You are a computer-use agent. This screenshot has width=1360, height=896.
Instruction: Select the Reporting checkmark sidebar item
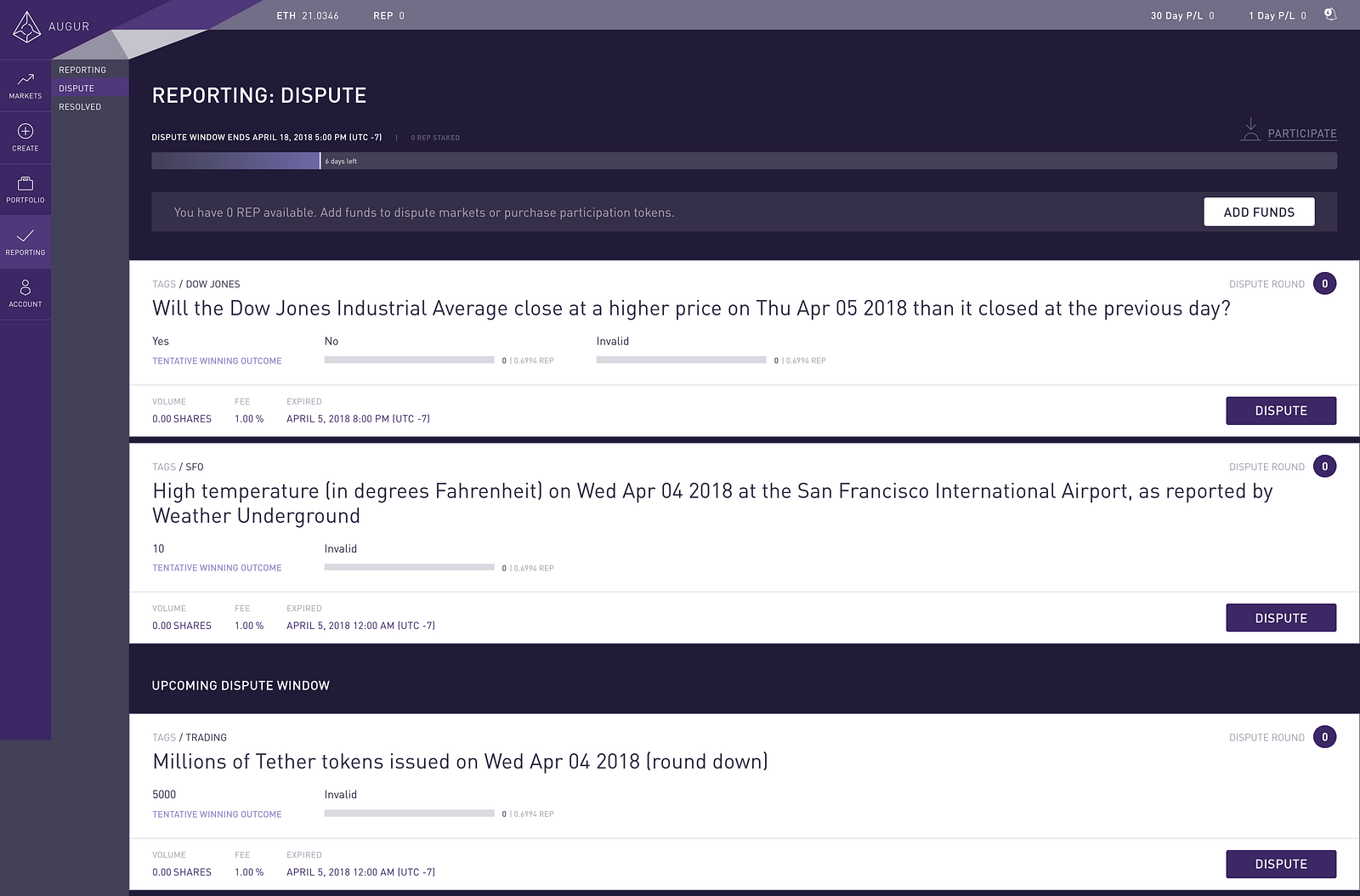point(25,242)
